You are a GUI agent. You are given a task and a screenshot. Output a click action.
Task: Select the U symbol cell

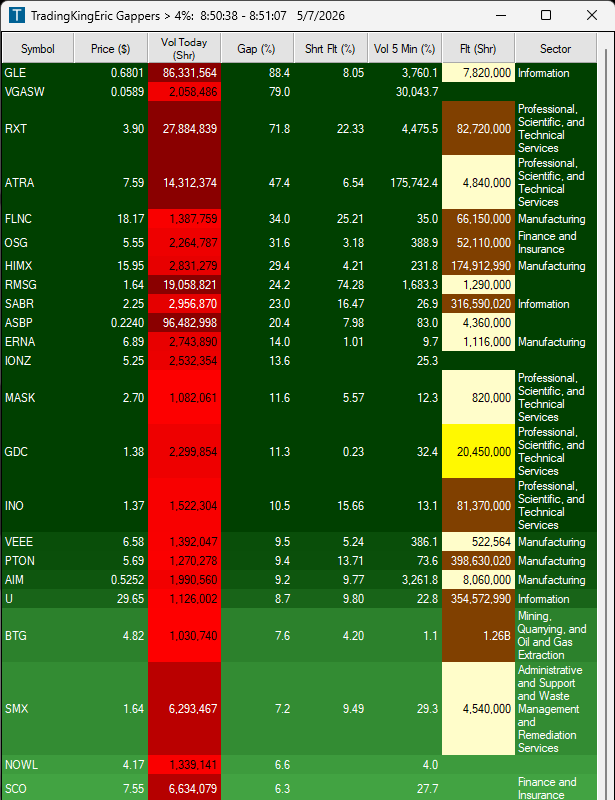[x=38, y=598]
